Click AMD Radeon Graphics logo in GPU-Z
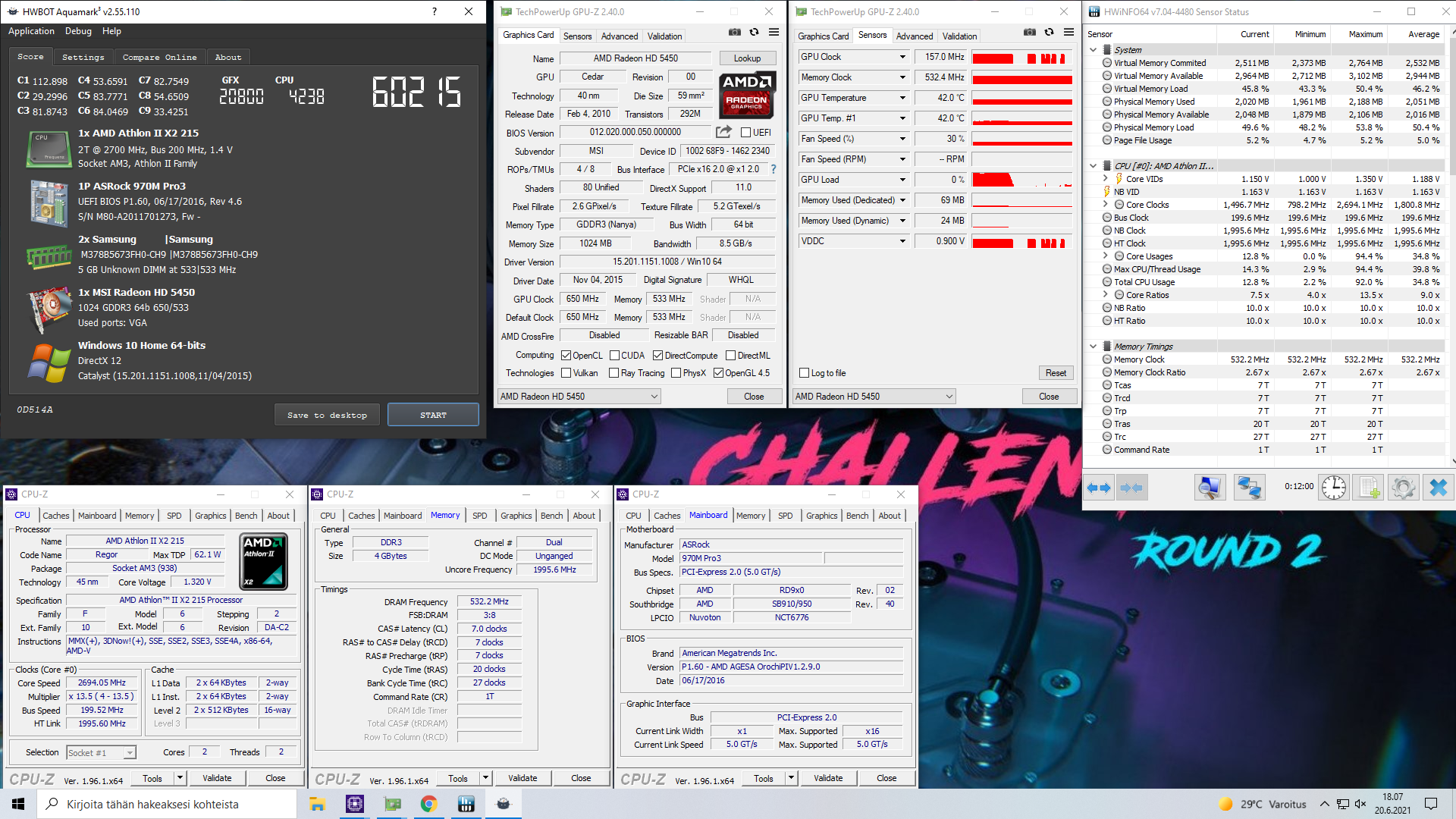This screenshot has height=819, width=1456. [746, 96]
